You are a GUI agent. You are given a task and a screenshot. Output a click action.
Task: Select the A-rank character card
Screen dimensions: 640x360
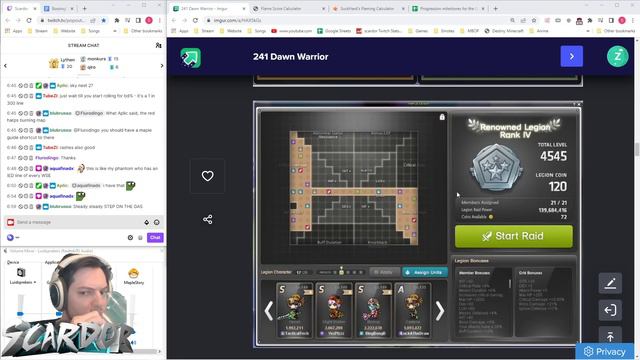pyautogui.click(x=412, y=310)
